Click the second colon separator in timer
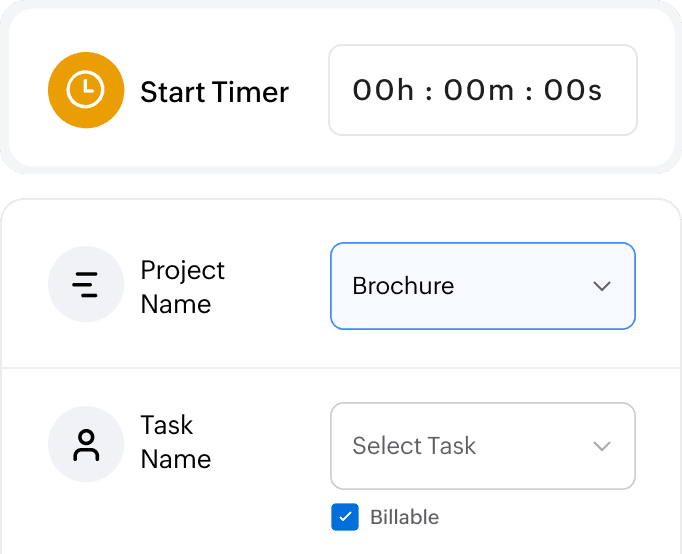This screenshot has width=682, height=554. pos(528,92)
